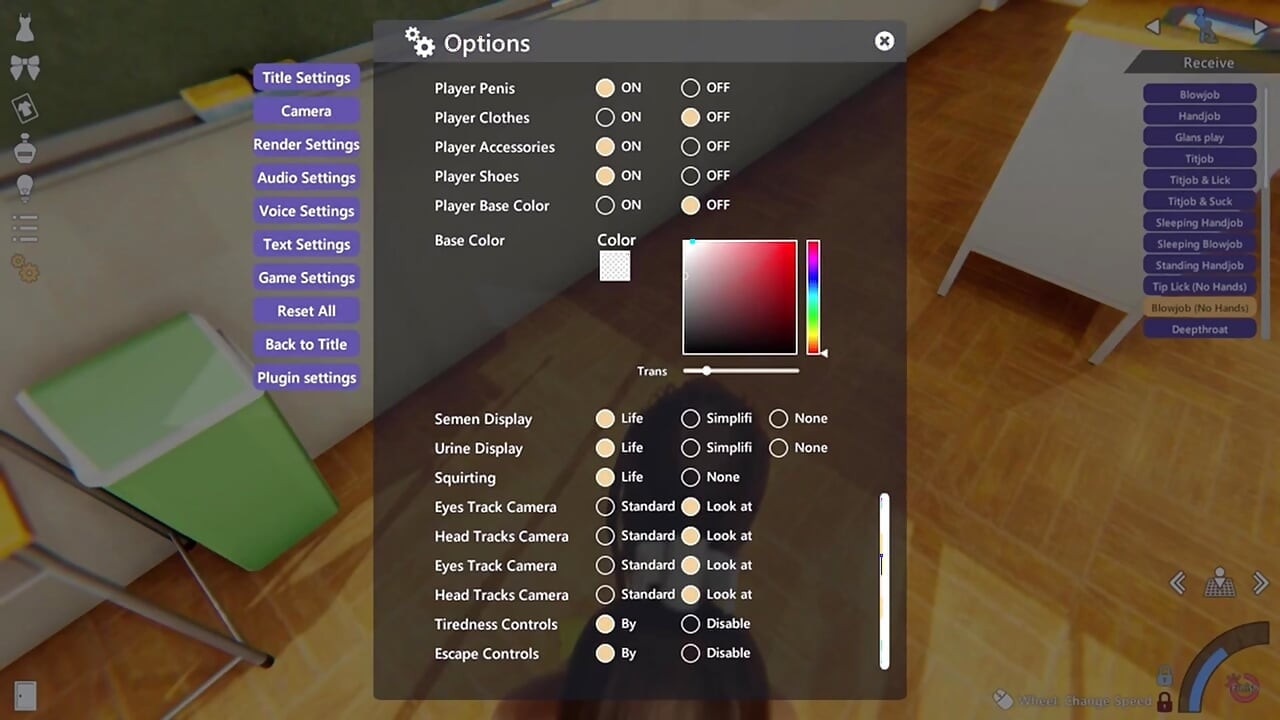Open the lightbulb lighting icon
1280x720 pixels.
pyautogui.click(x=25, y=187)
